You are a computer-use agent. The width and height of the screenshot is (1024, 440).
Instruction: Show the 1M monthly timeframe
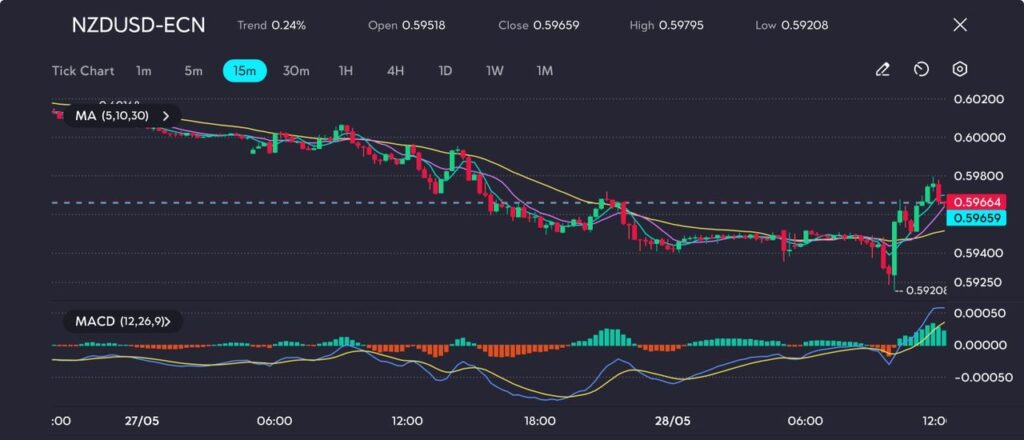[x=544, y=71]
